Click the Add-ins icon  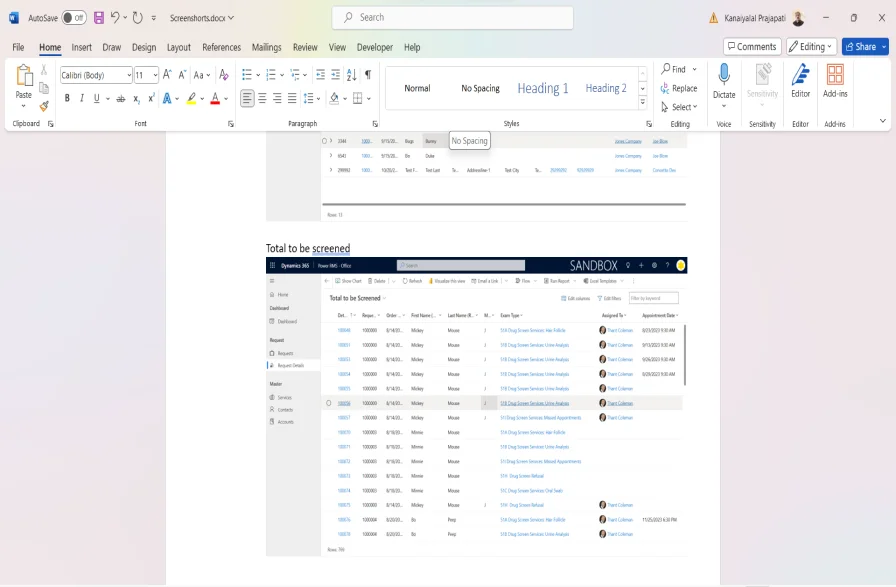click(x=835, y=79)
